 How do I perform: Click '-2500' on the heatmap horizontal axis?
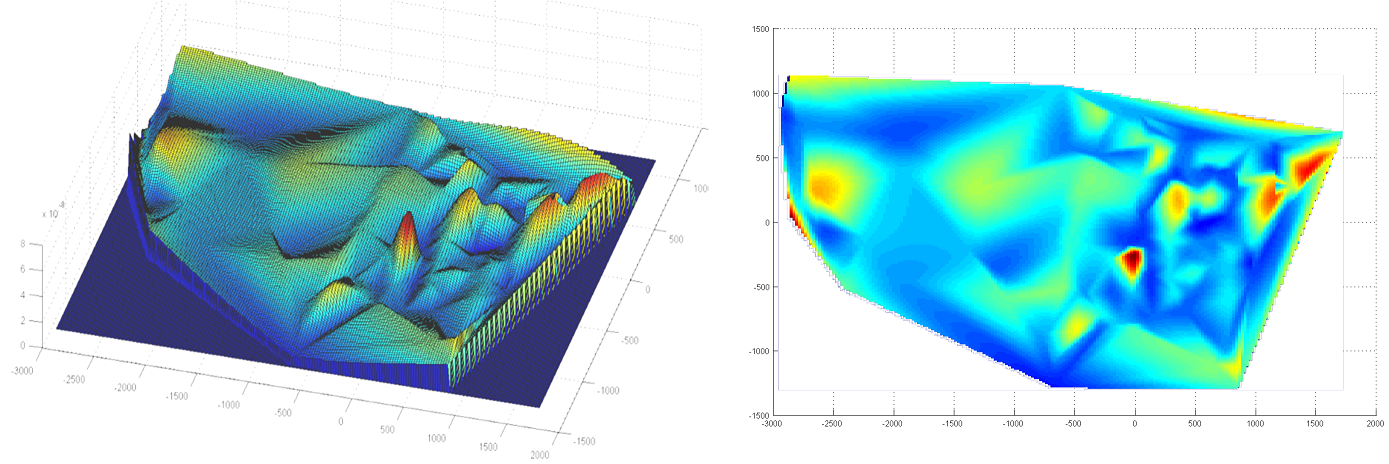(x=832, y=422)
